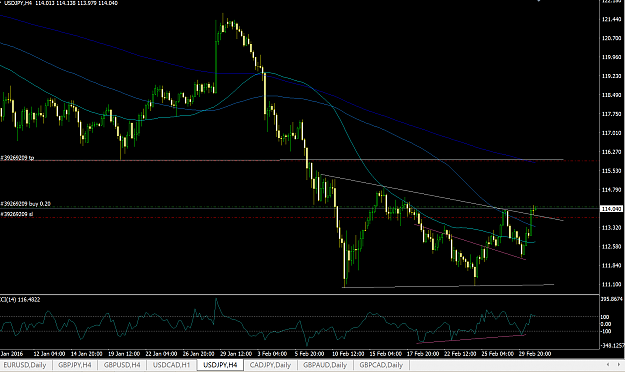Click the #39269209 tp order label
The image size is (625, 372).
tap(18, 158)
